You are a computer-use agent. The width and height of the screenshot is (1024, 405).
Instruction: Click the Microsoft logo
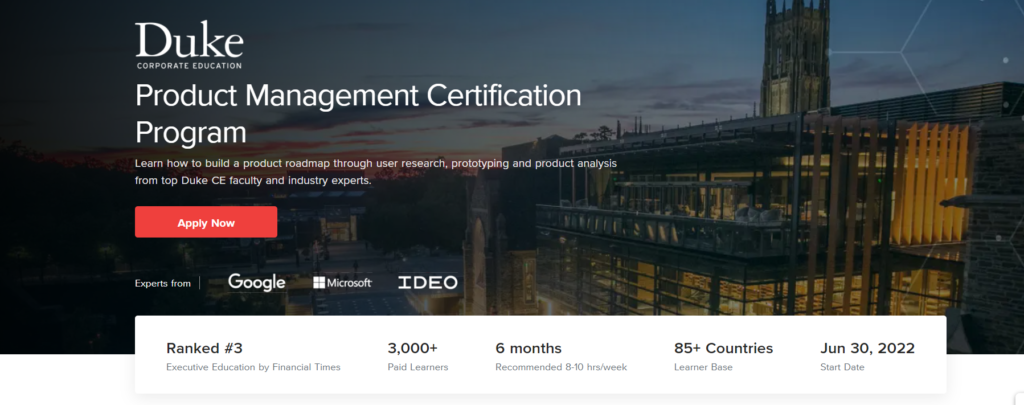click(x=342, y=283)
